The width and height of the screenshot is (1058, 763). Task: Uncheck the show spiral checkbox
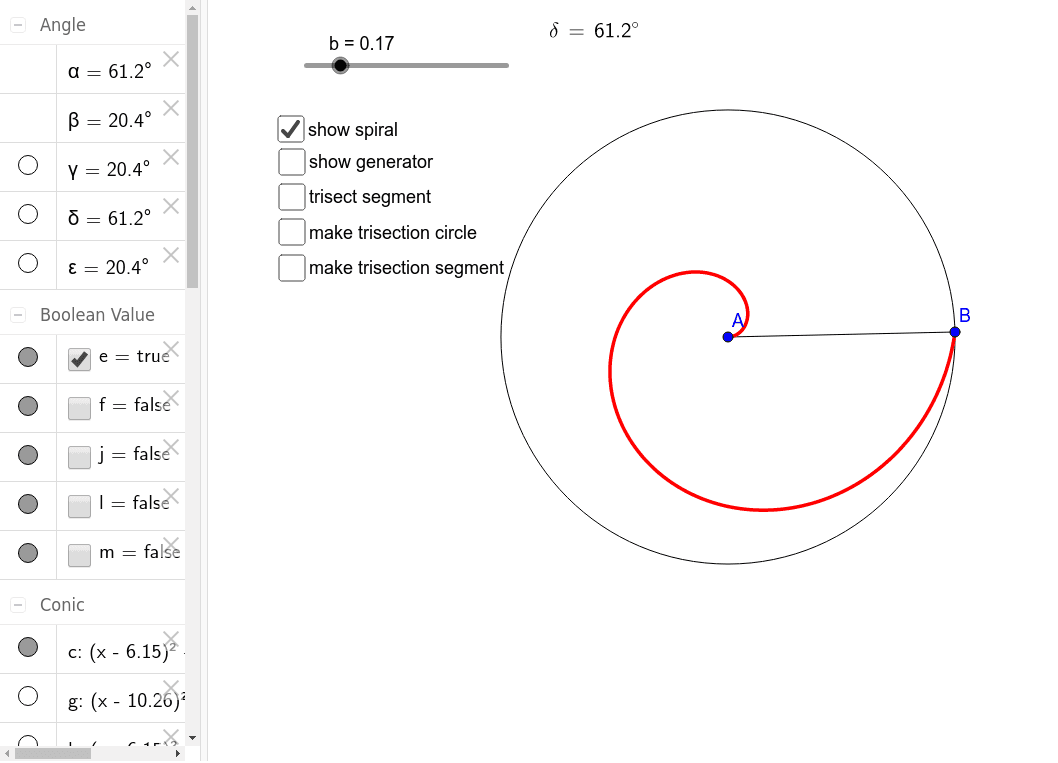point(291,129)
